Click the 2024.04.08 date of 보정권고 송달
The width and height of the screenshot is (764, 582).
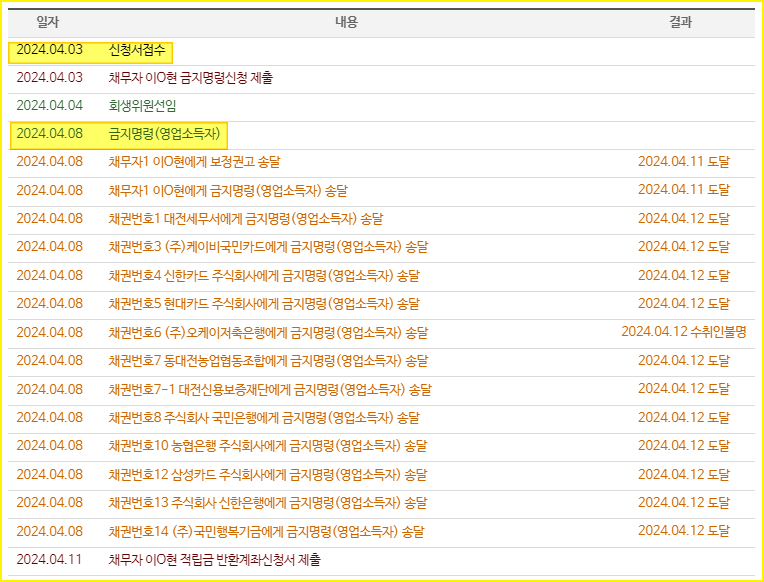coord(50,162)
